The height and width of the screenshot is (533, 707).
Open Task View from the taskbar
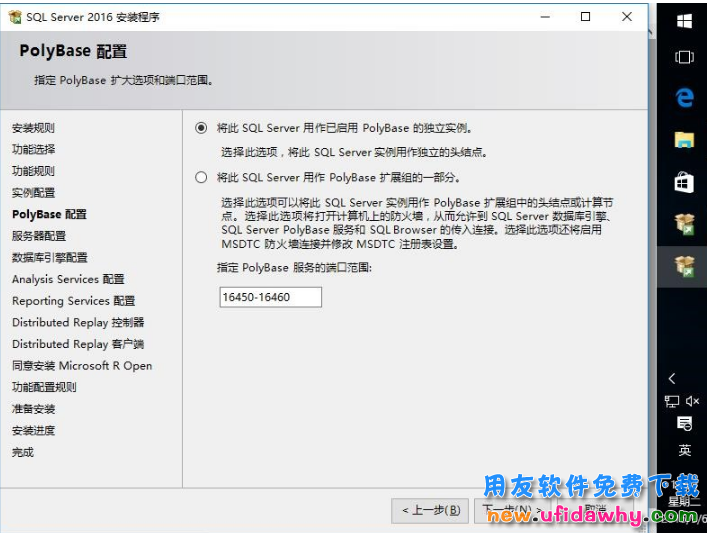click(684, 57)
